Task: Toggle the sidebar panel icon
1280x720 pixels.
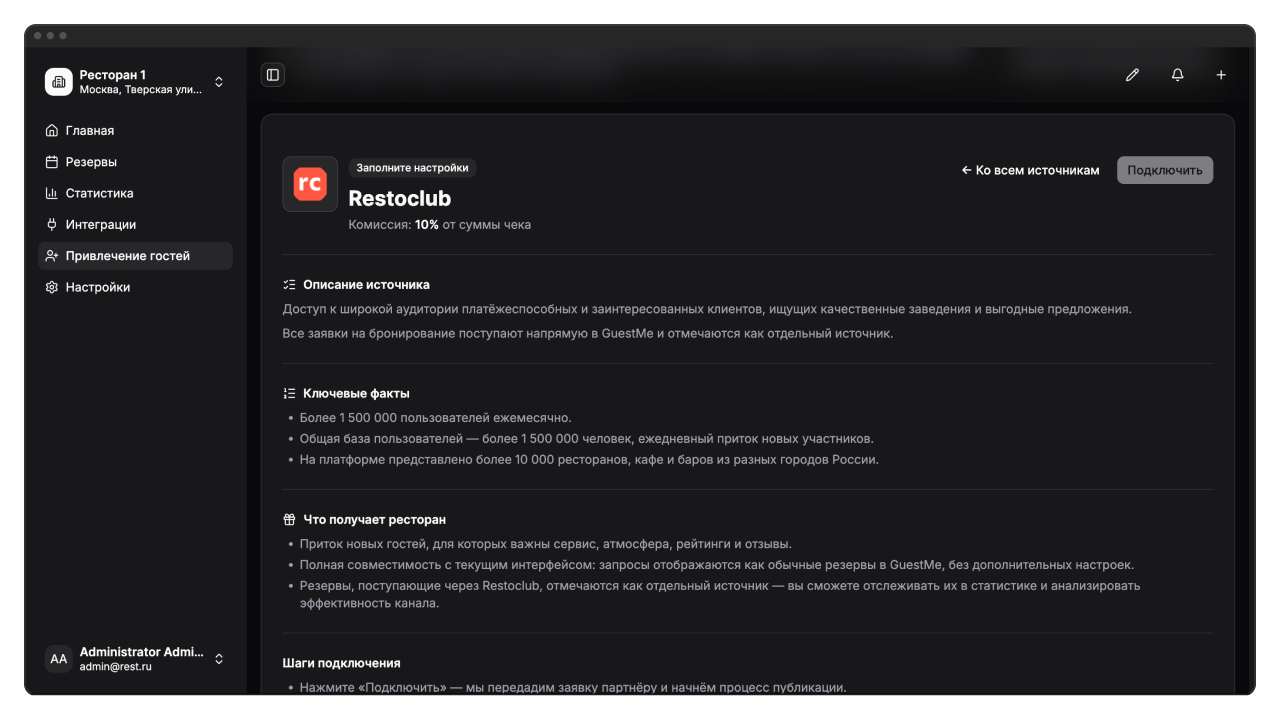Action: point(273,75)
